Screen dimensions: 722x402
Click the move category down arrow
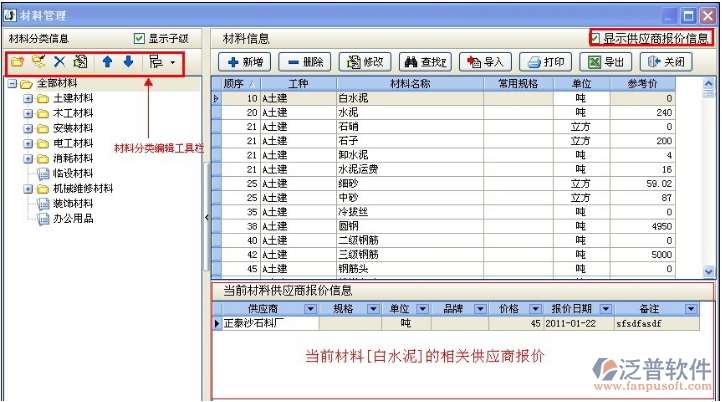coord(128,62)
